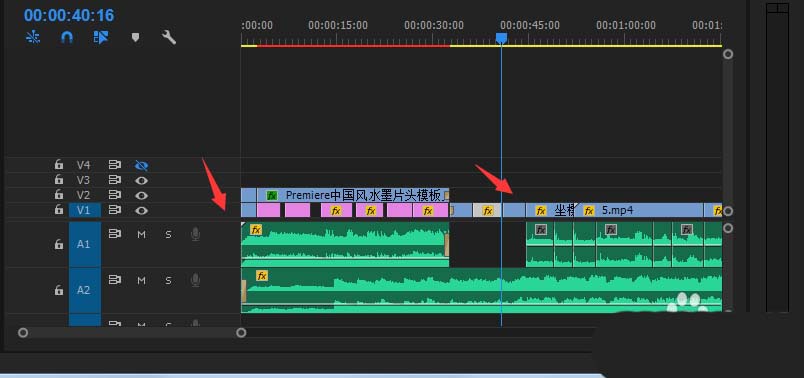Hide V2 track output eye
This screenshot has width=804, height=378.
[x=141, y=195]
